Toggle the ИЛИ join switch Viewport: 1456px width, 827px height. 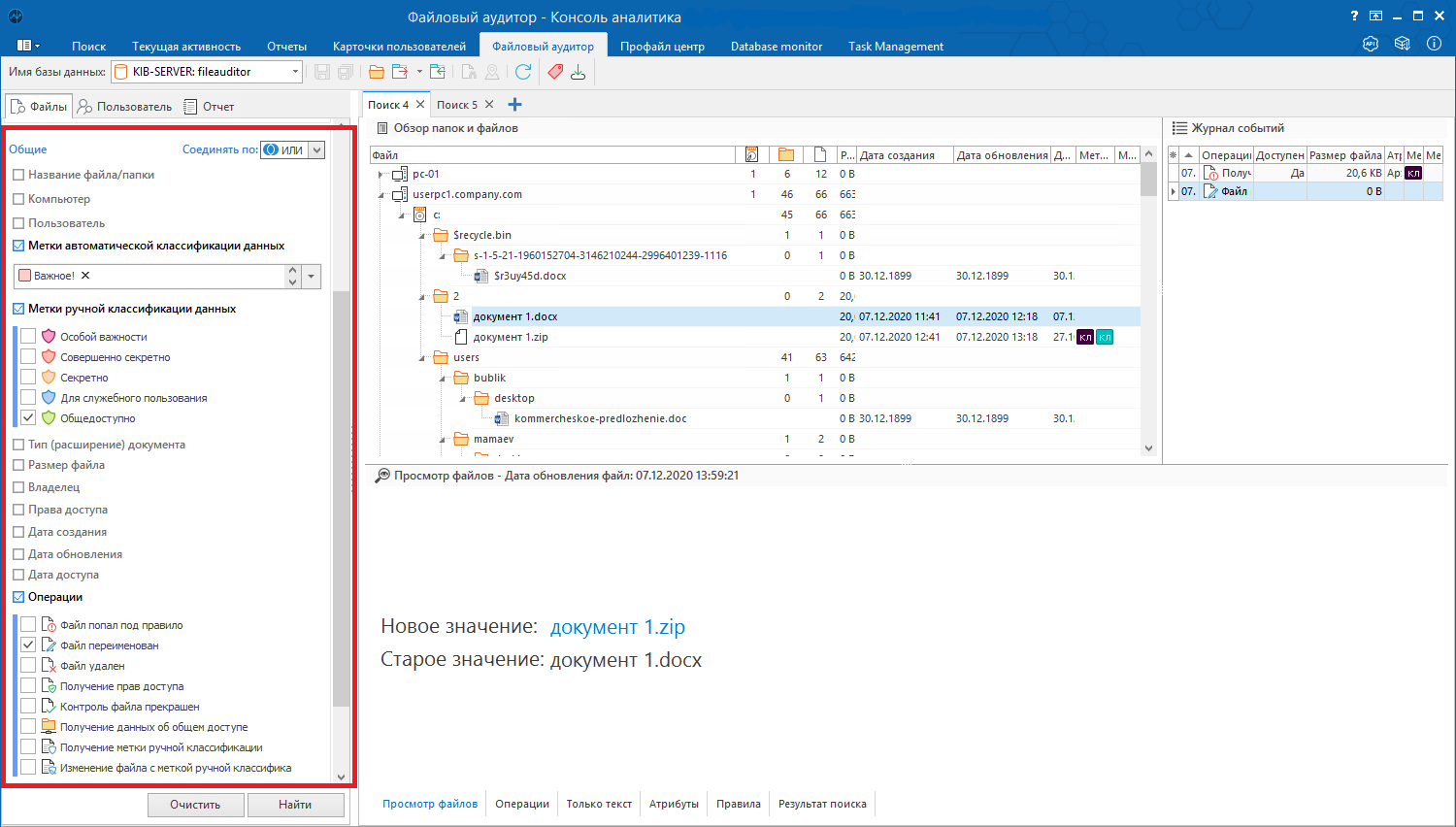click(283, 149)
